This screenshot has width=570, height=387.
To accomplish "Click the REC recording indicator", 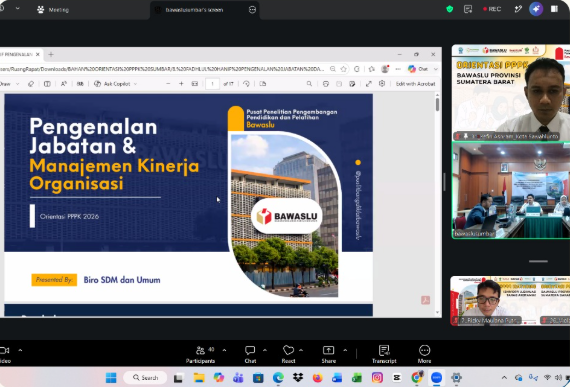I will (x=492, y=9).
